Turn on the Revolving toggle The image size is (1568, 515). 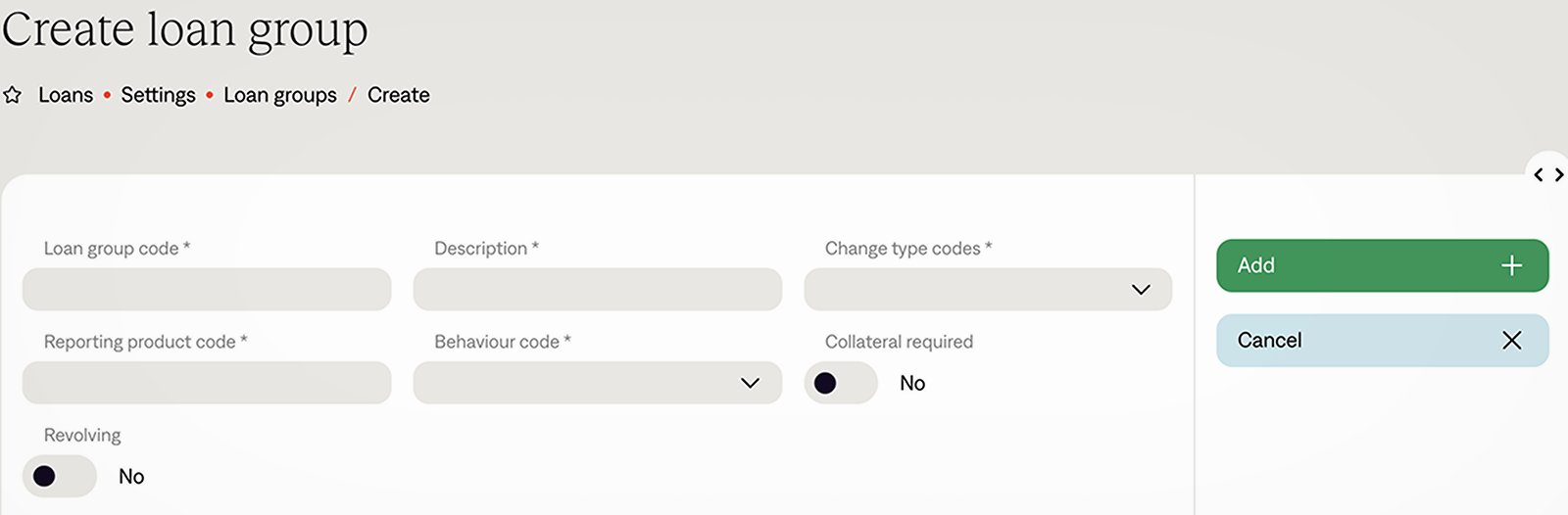[x=59, y=477]
